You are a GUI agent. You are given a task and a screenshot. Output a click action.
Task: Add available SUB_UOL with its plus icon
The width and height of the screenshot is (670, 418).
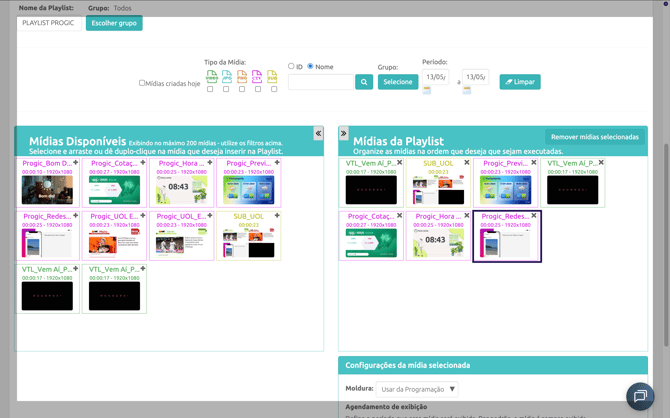coord(277,215)
